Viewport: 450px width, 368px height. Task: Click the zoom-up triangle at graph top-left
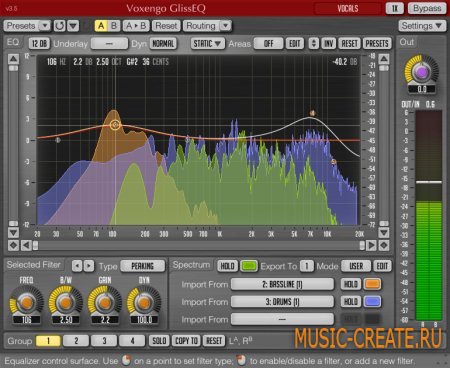click(x=13, y=59)
